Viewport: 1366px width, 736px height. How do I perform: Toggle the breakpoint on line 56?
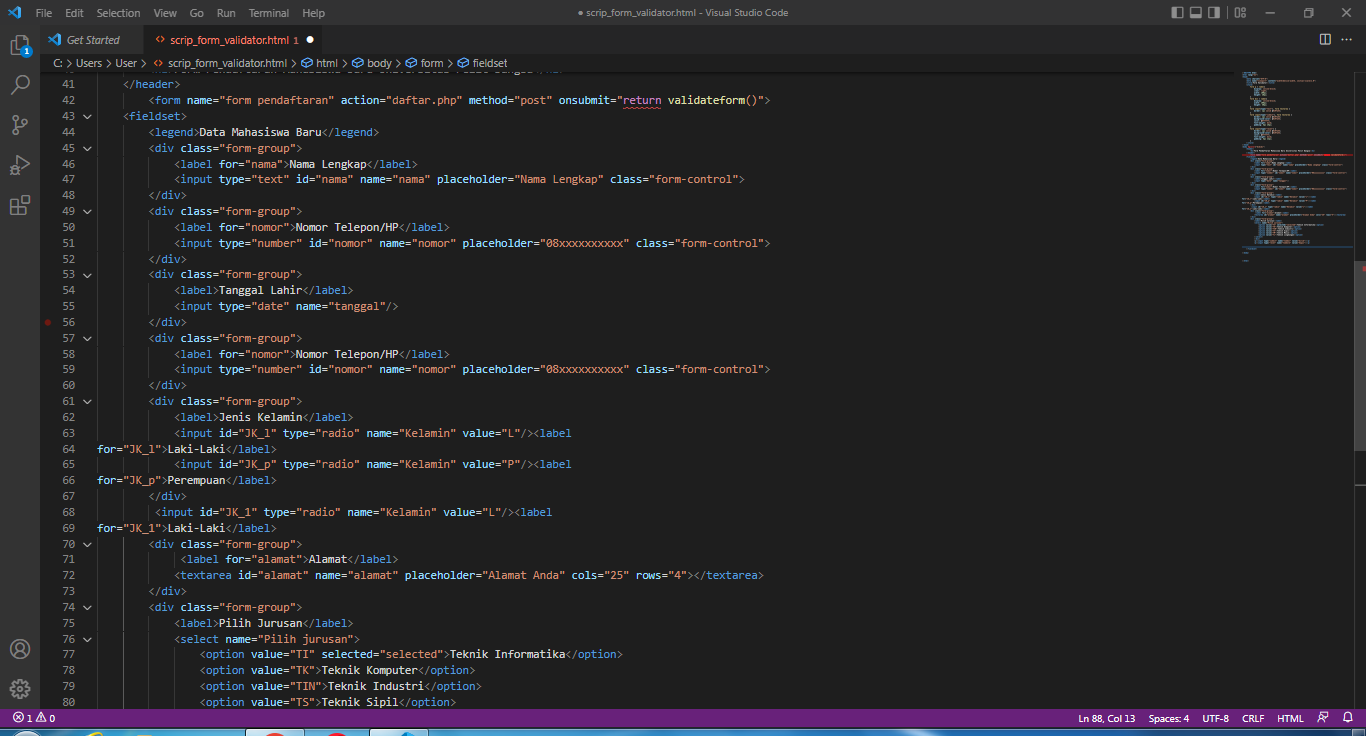47,322
